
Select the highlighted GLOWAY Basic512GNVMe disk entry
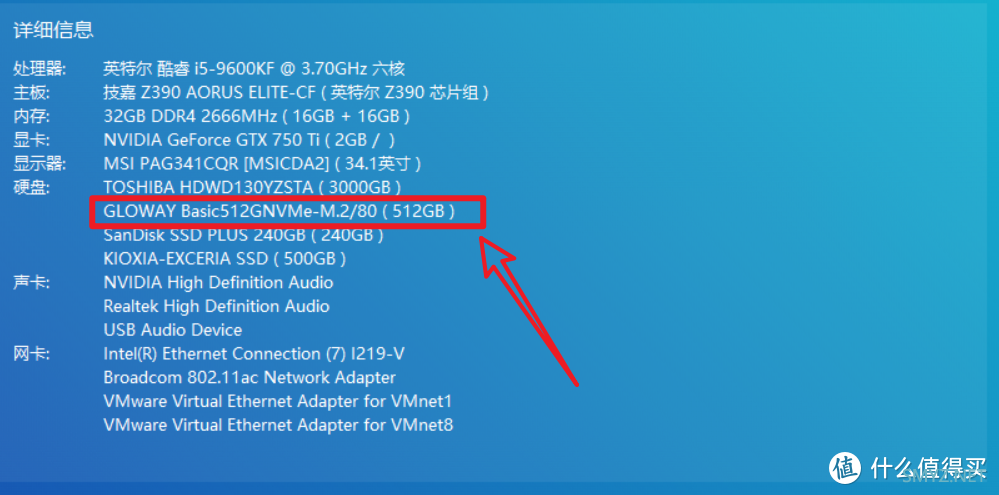279,211
